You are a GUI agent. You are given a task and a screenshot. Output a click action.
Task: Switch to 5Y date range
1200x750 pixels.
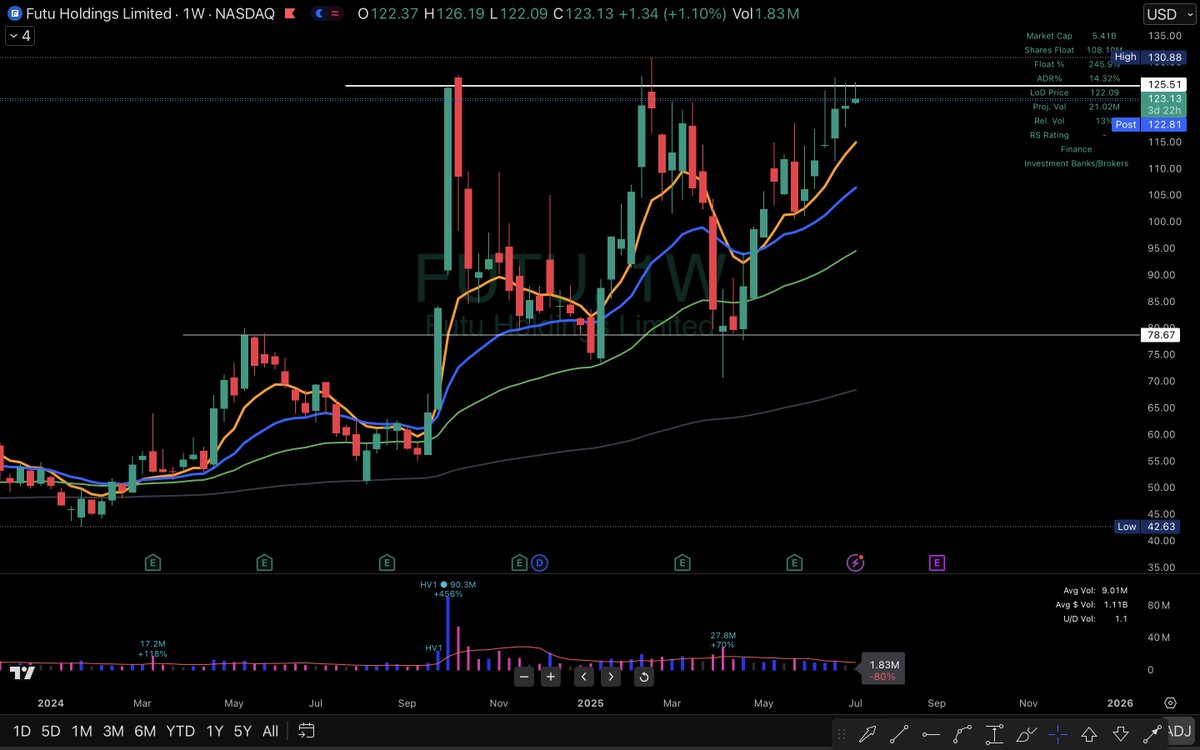242,731
